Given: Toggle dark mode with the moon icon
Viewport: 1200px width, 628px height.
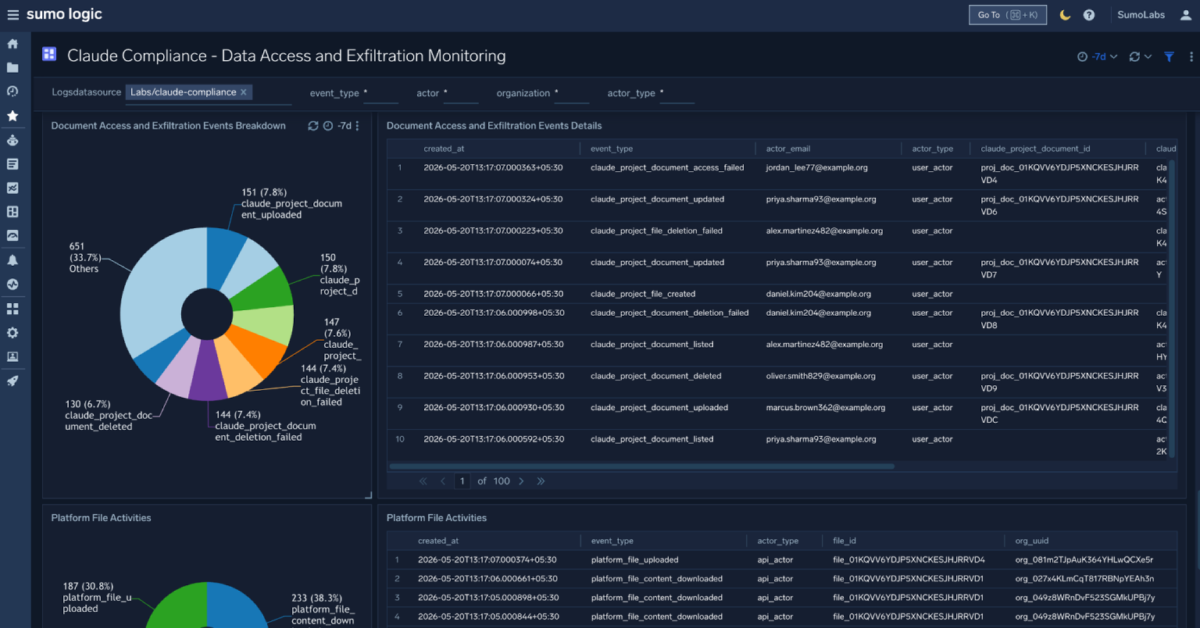Looking at the screenshot, I should tap(1065, 15).
